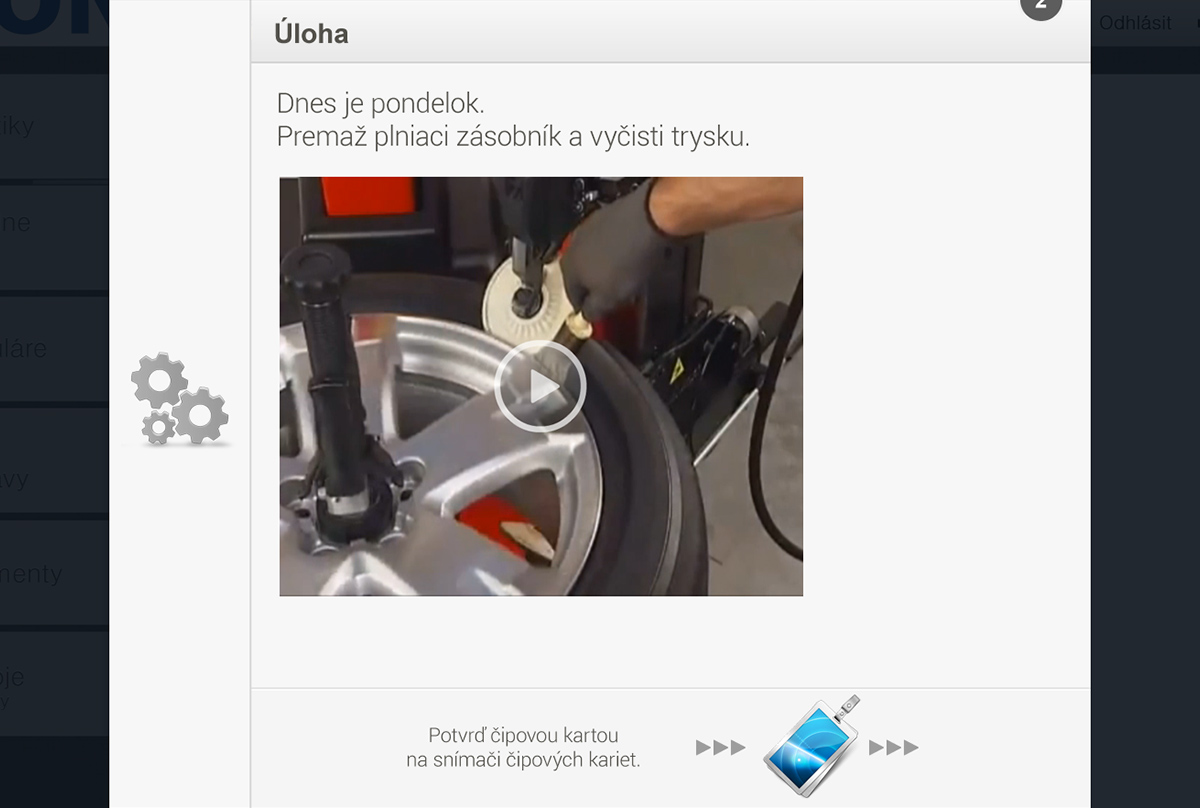
Task: Click the arrows right of chip card
Action: tap(894, 747)
